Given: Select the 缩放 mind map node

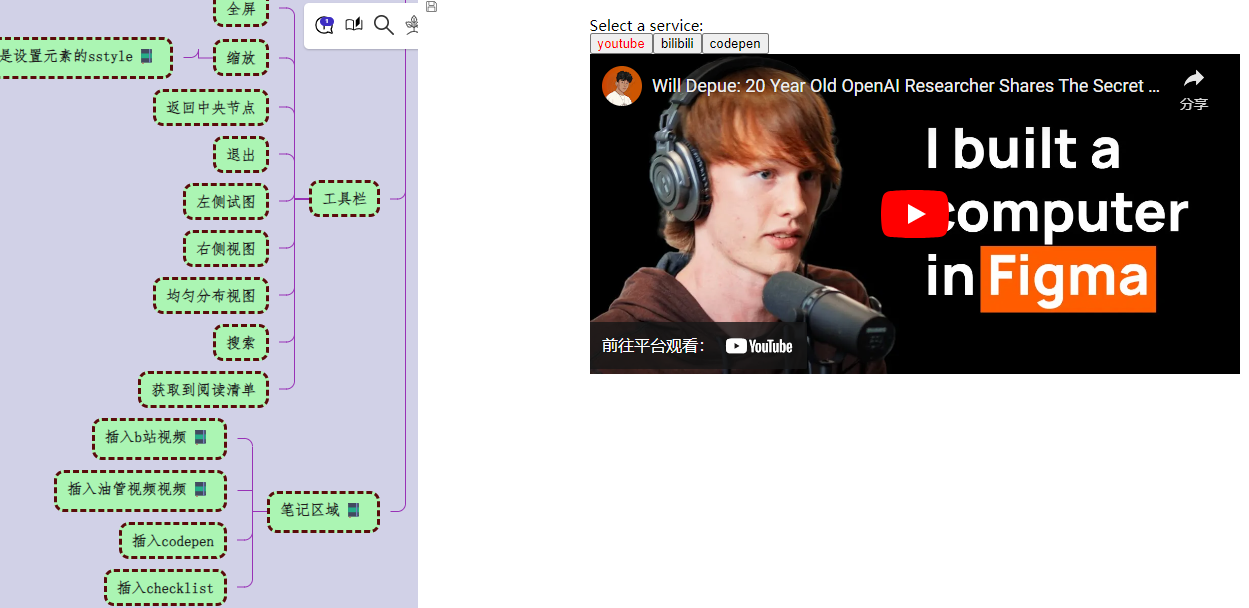Looking at the screenshot, I should (x=241, y=57).
